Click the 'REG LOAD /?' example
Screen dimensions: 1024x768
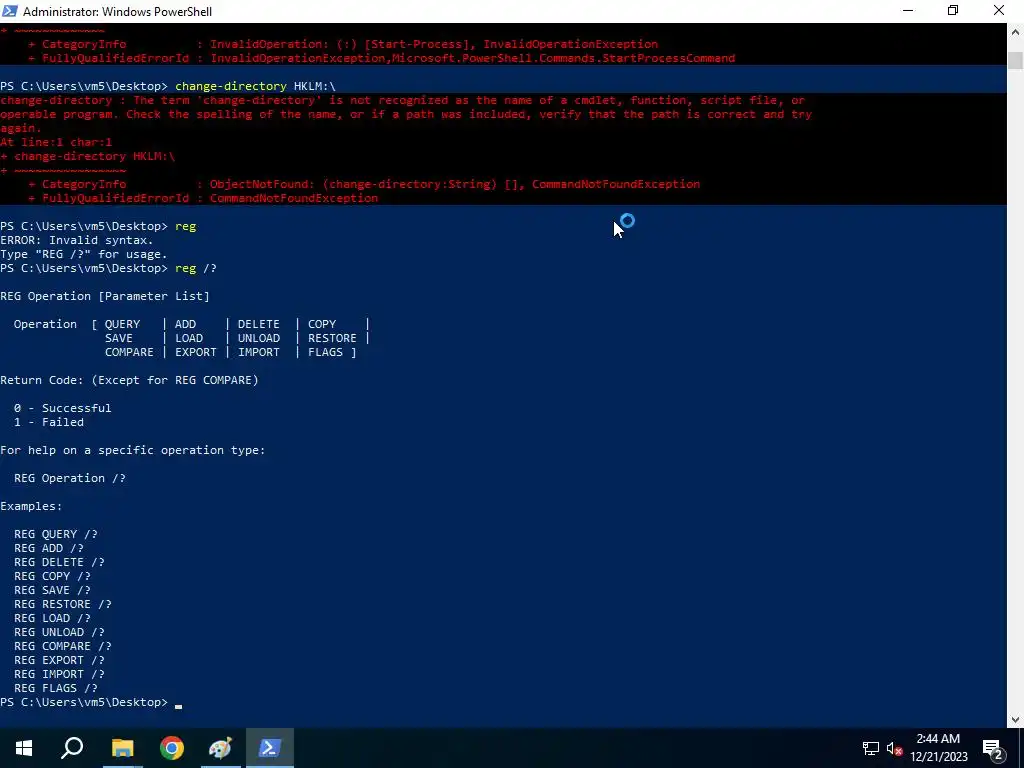tap(52, 618)
